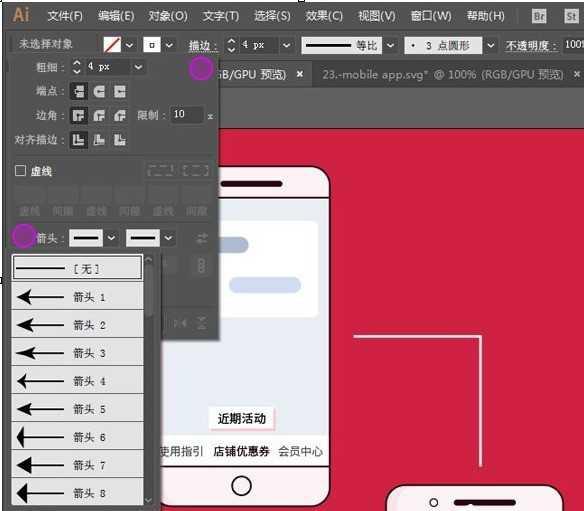Image resolution: width=584 pixels, height=511 pixels.
Task: Launch Adobe Bridge via Br icon
Action: coord(539,16)
